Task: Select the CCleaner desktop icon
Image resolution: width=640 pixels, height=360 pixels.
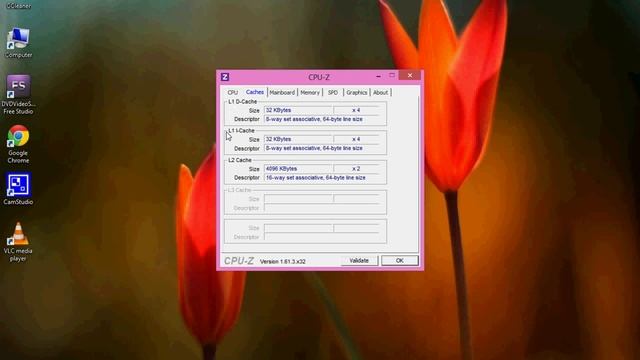Action: click(x=18, y=5)
